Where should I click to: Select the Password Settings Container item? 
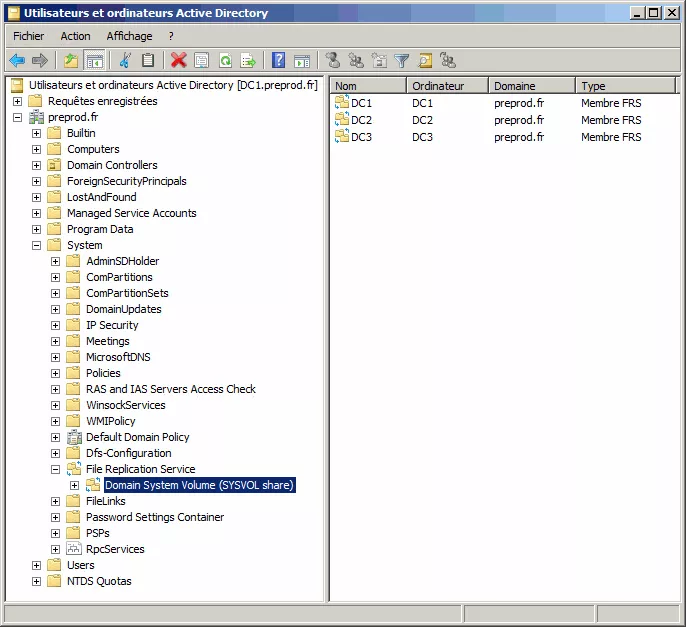155,517
